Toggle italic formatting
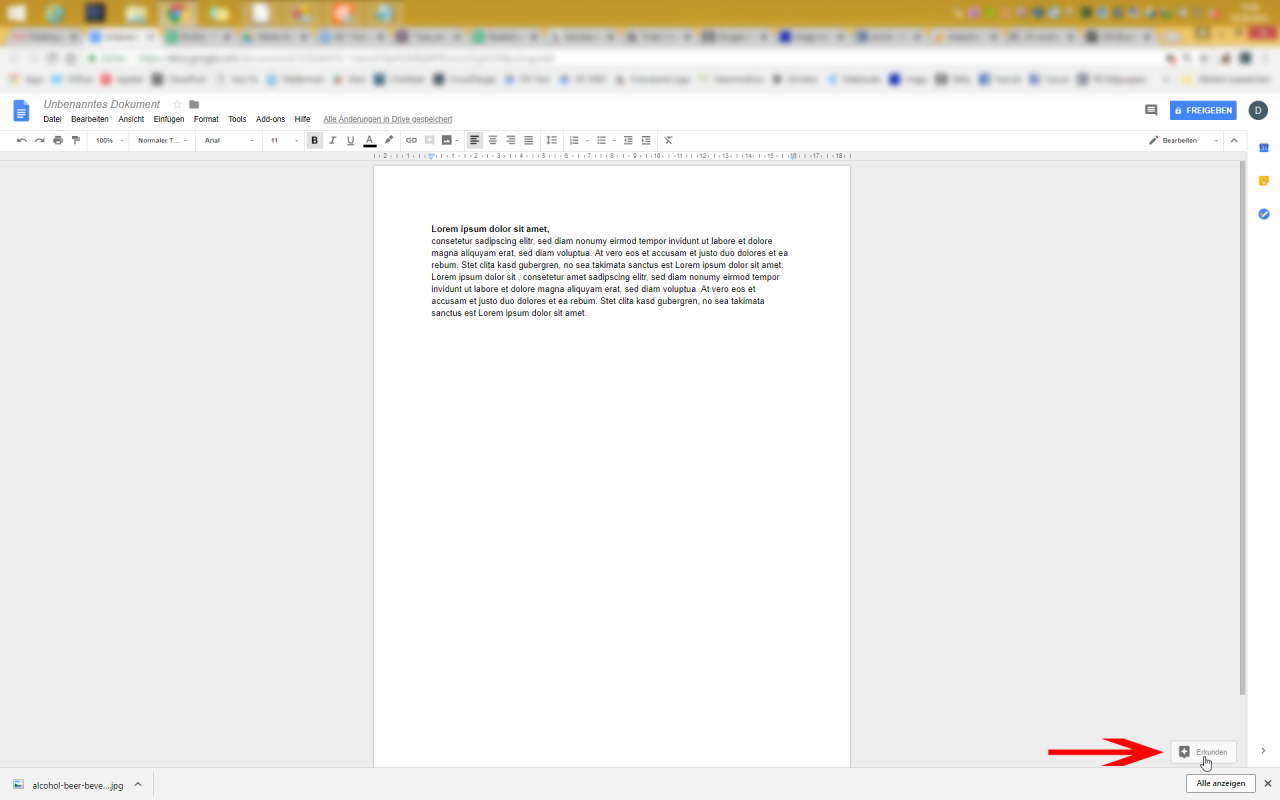The image size is (1280, 800). pyautogui.click(x=333, y=140)
